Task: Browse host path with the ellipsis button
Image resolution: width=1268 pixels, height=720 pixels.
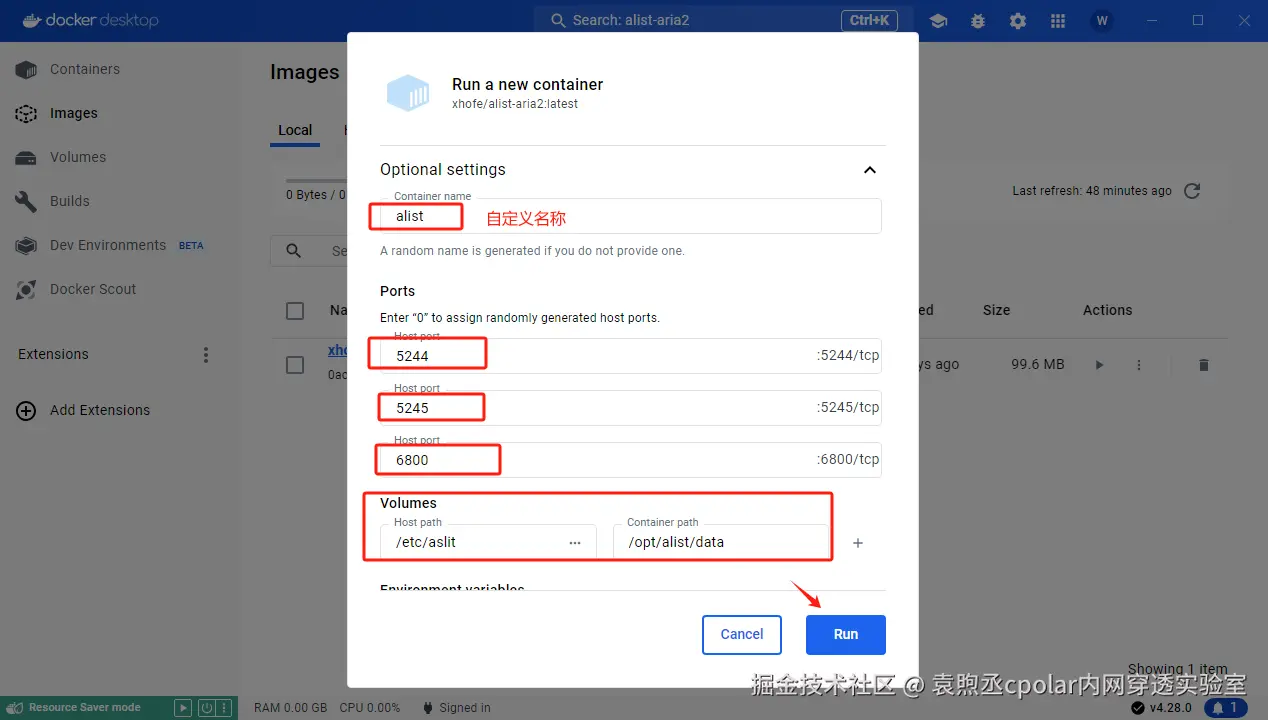Action: tap(575, 542)
